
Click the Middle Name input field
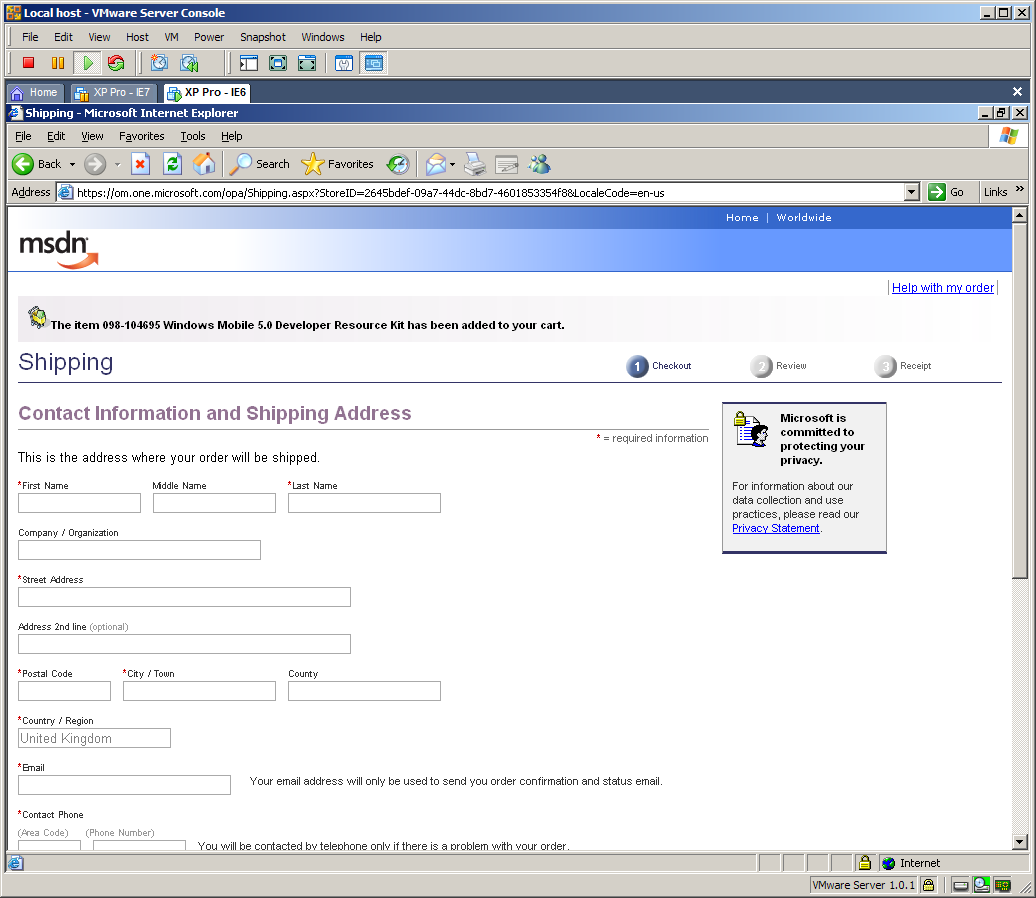pyautogui.click(x=214, y=503)
